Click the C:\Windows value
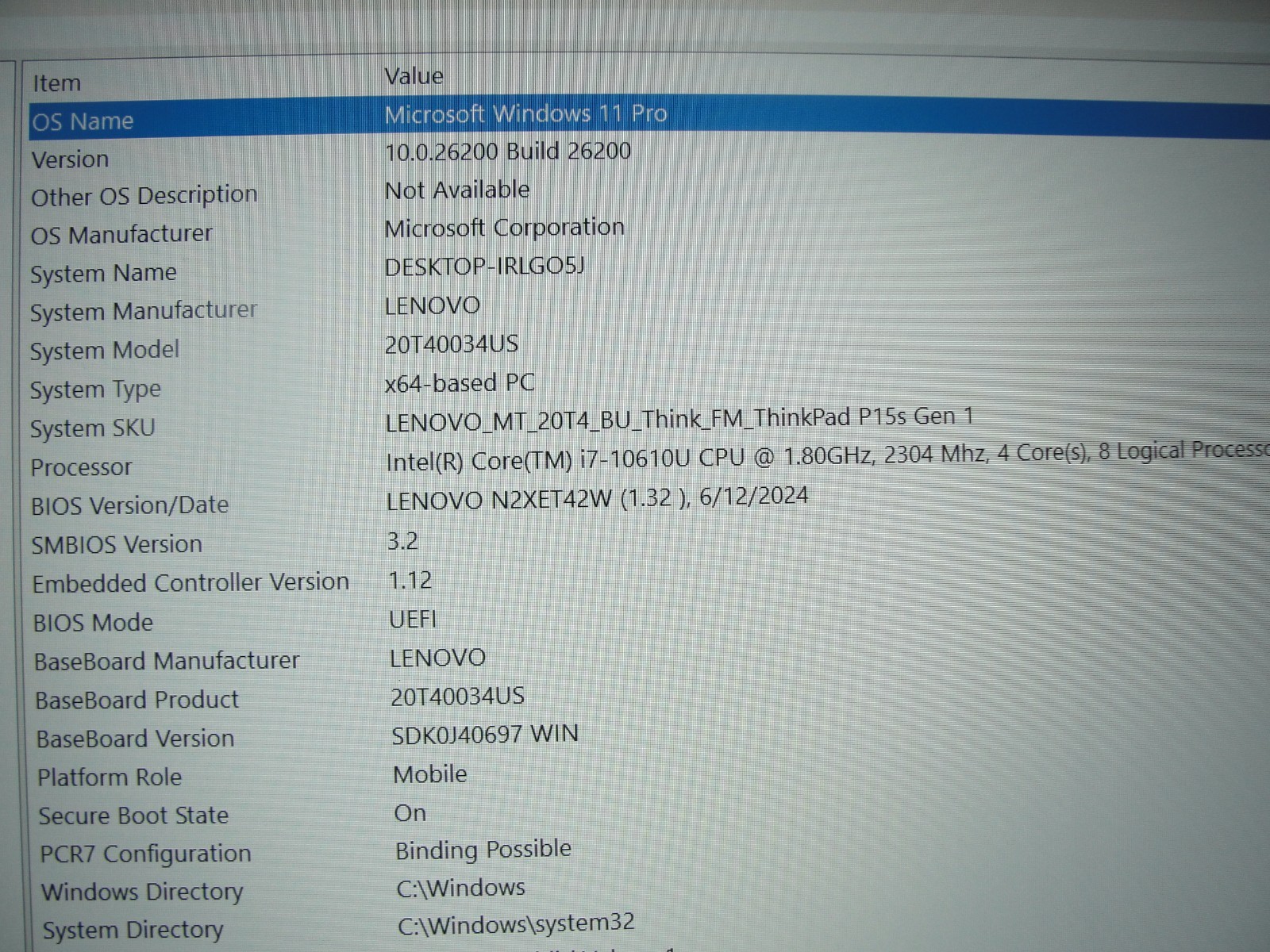Image resolution: width=1270 pixels, height=952 pixels. [x=461, y=889]
